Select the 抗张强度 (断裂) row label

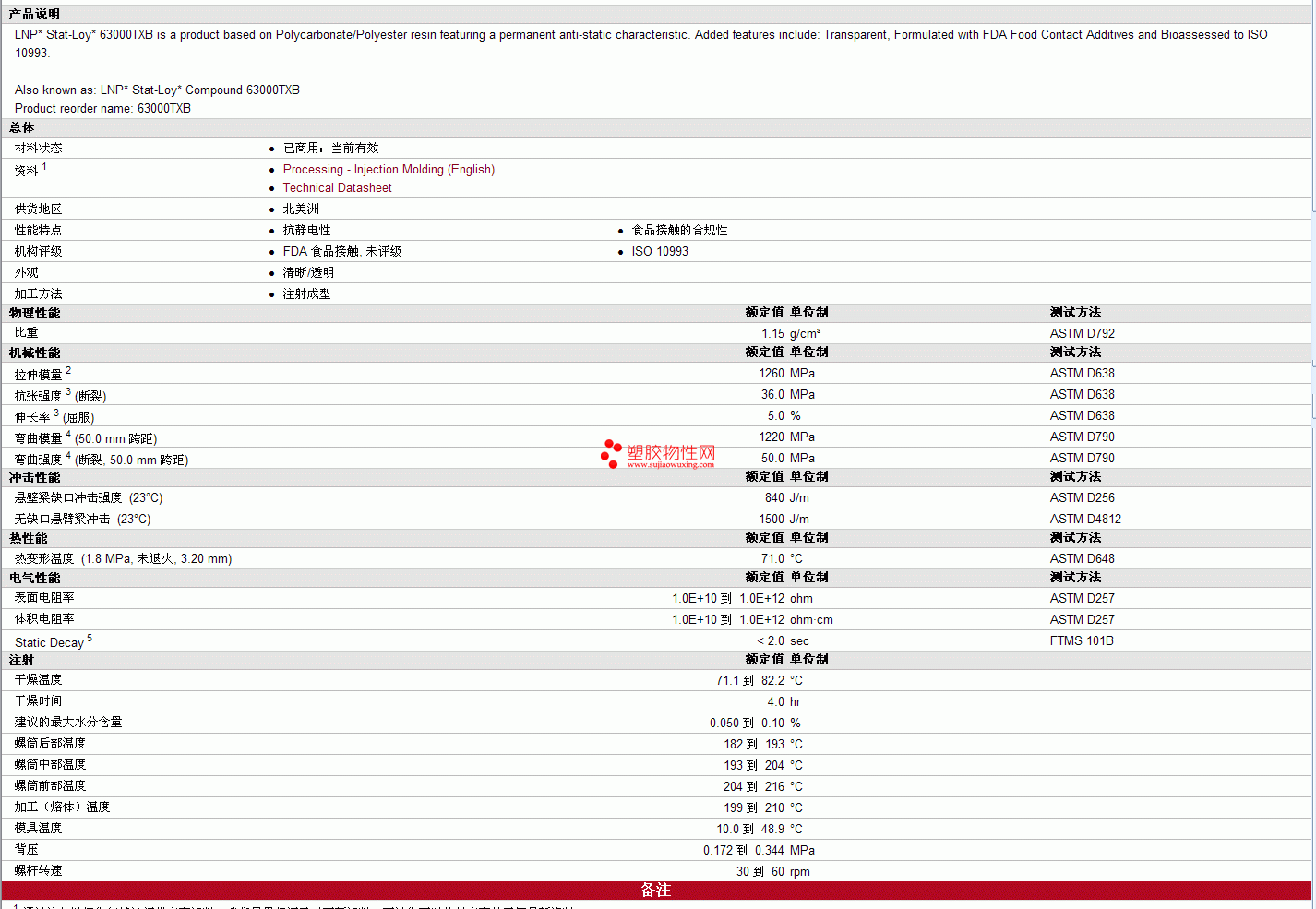[x=61, y=395]
